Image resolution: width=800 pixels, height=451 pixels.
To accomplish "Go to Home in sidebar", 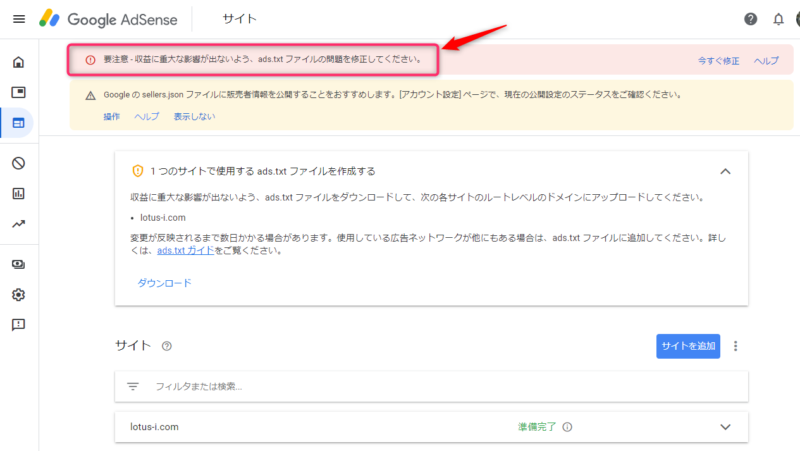I will pos(18,62).
